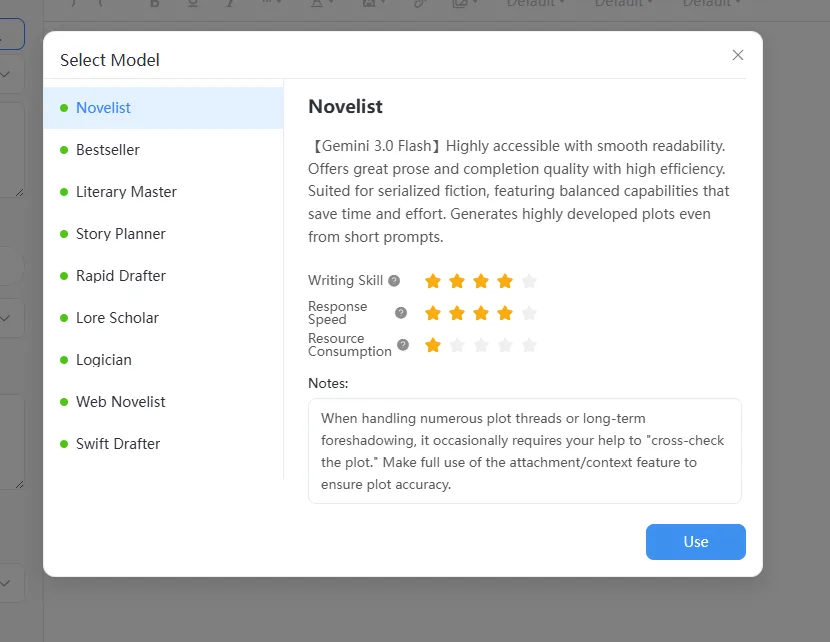
Task: Select the Lore Scholar model
Action: 164,318
